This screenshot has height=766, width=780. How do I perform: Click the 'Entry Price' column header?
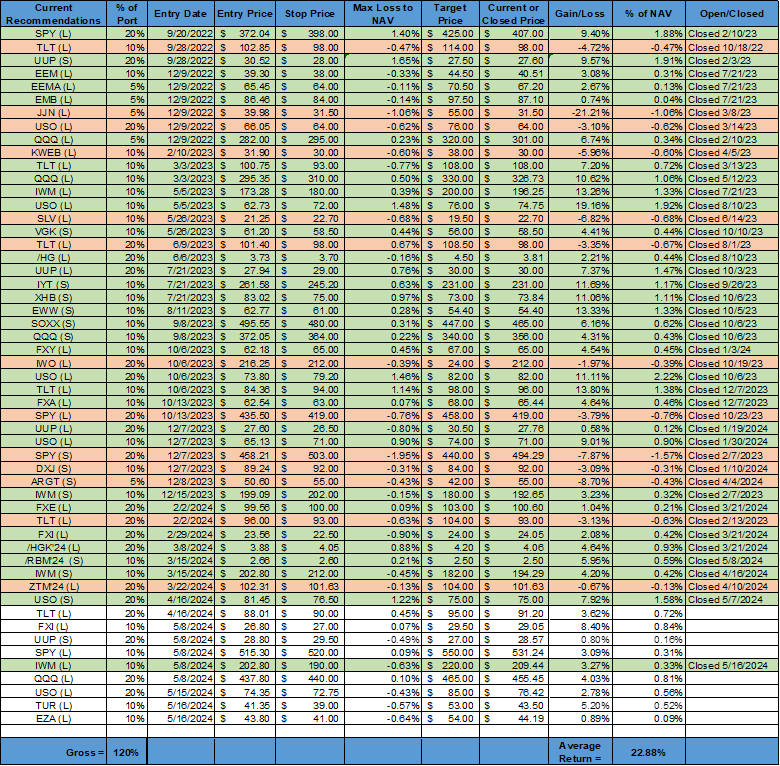coord(245,14)
